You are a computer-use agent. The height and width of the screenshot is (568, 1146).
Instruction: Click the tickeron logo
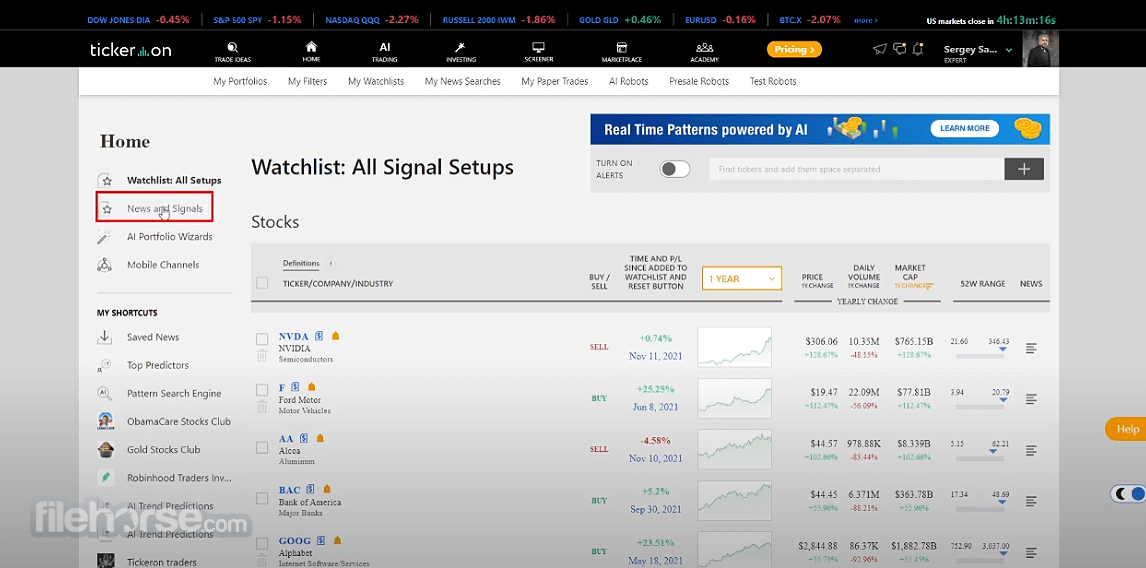coord(130,50)
